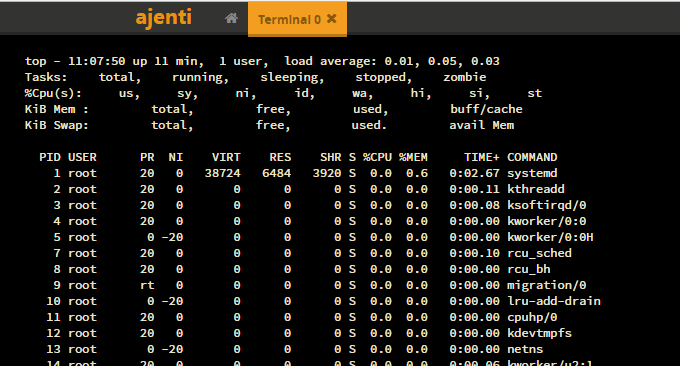Image resolution: width=680 pixels, height=366 pixels.
Task: Select the ksoftirqd/0 process name
Action: coord(546,205)
